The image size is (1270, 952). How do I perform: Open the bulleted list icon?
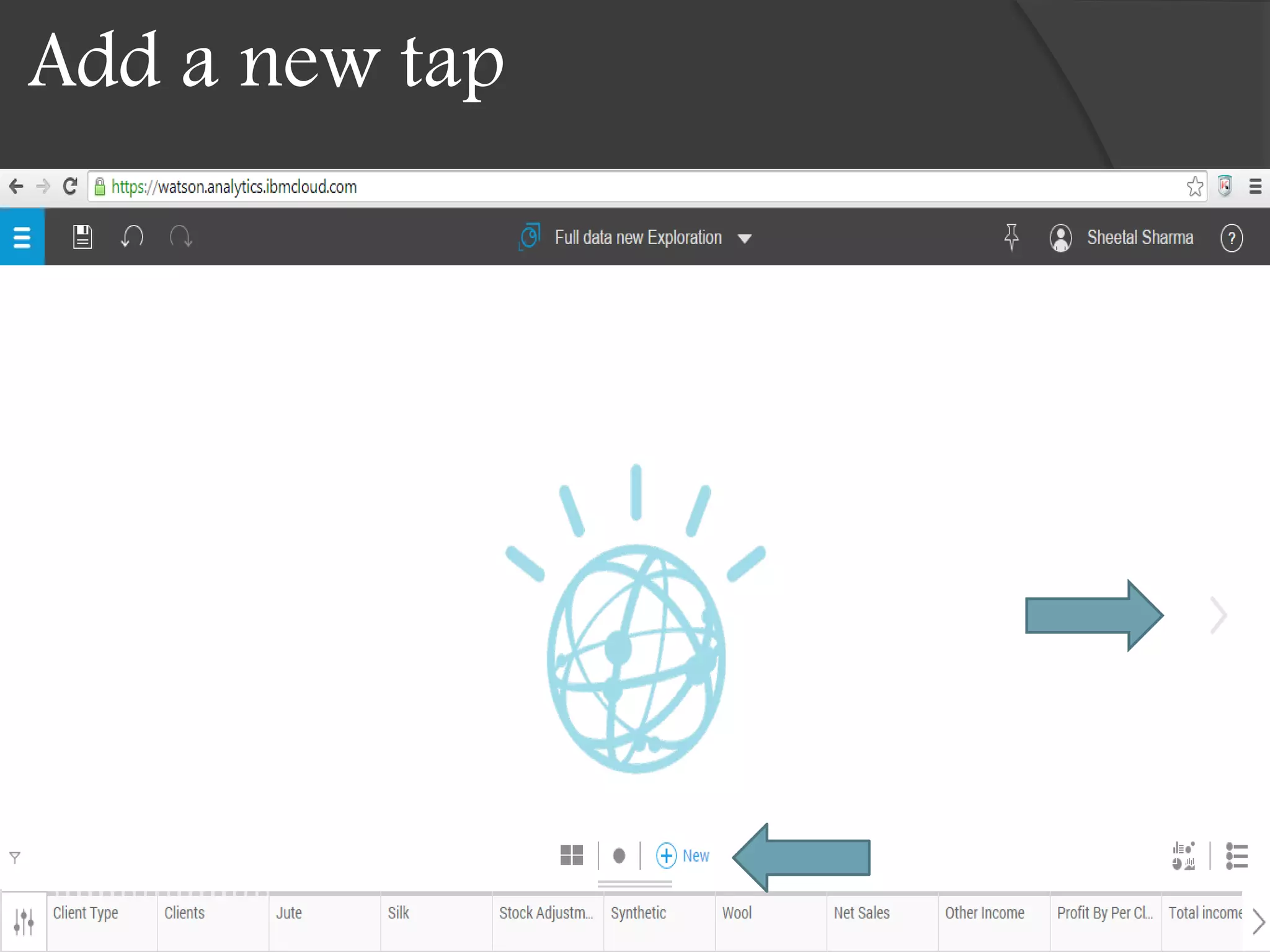[1237, 856]
